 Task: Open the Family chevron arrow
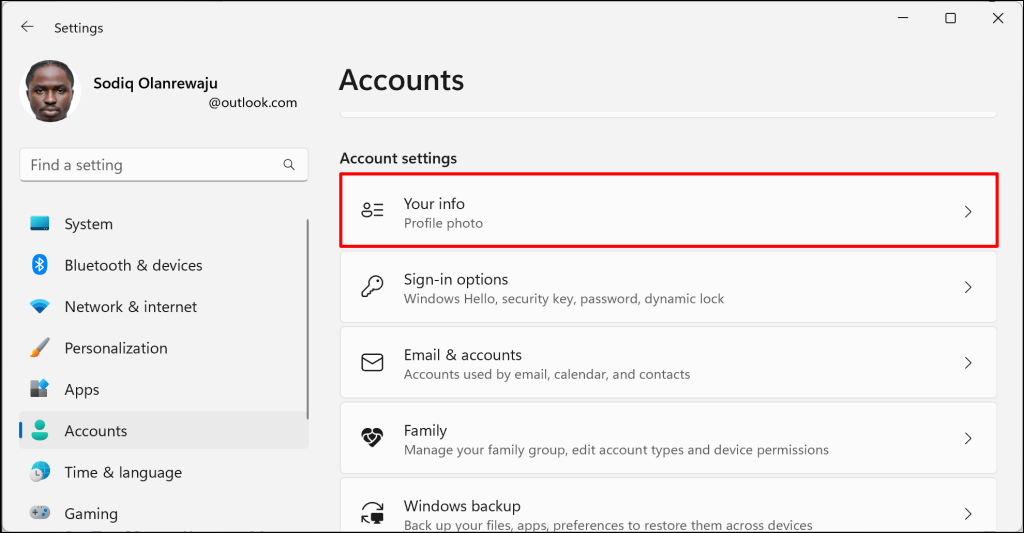click(x=967, y=439)
